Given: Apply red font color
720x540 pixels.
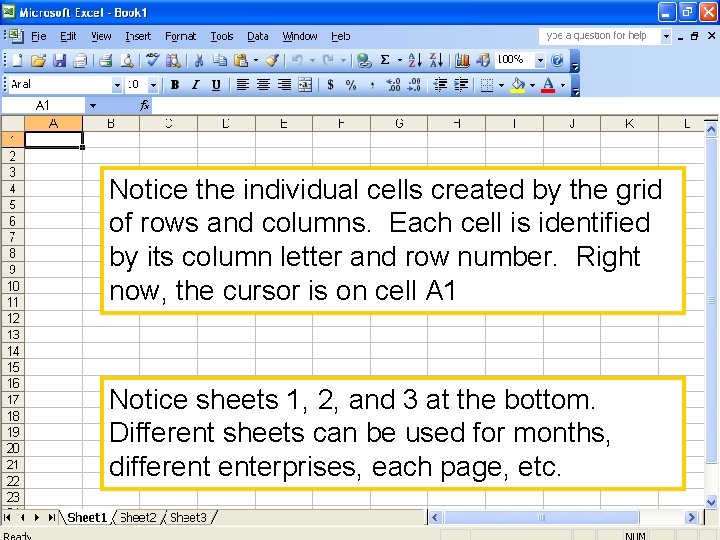Looking at the screenshot, I should click(x=548, y=85).
